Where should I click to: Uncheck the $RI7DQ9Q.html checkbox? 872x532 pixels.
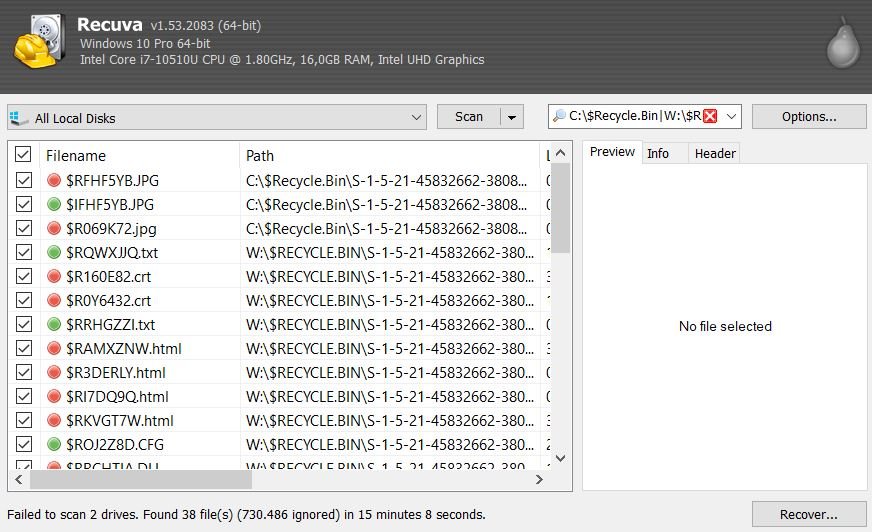tap(24, 396)
